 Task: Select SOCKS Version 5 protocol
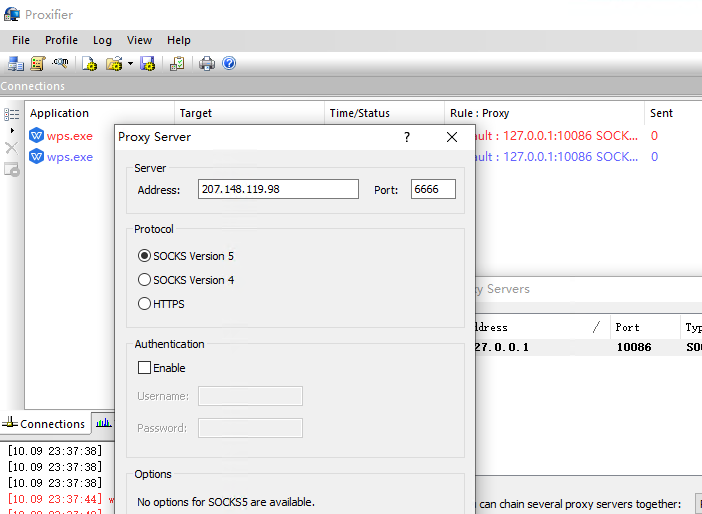[145, 256]
